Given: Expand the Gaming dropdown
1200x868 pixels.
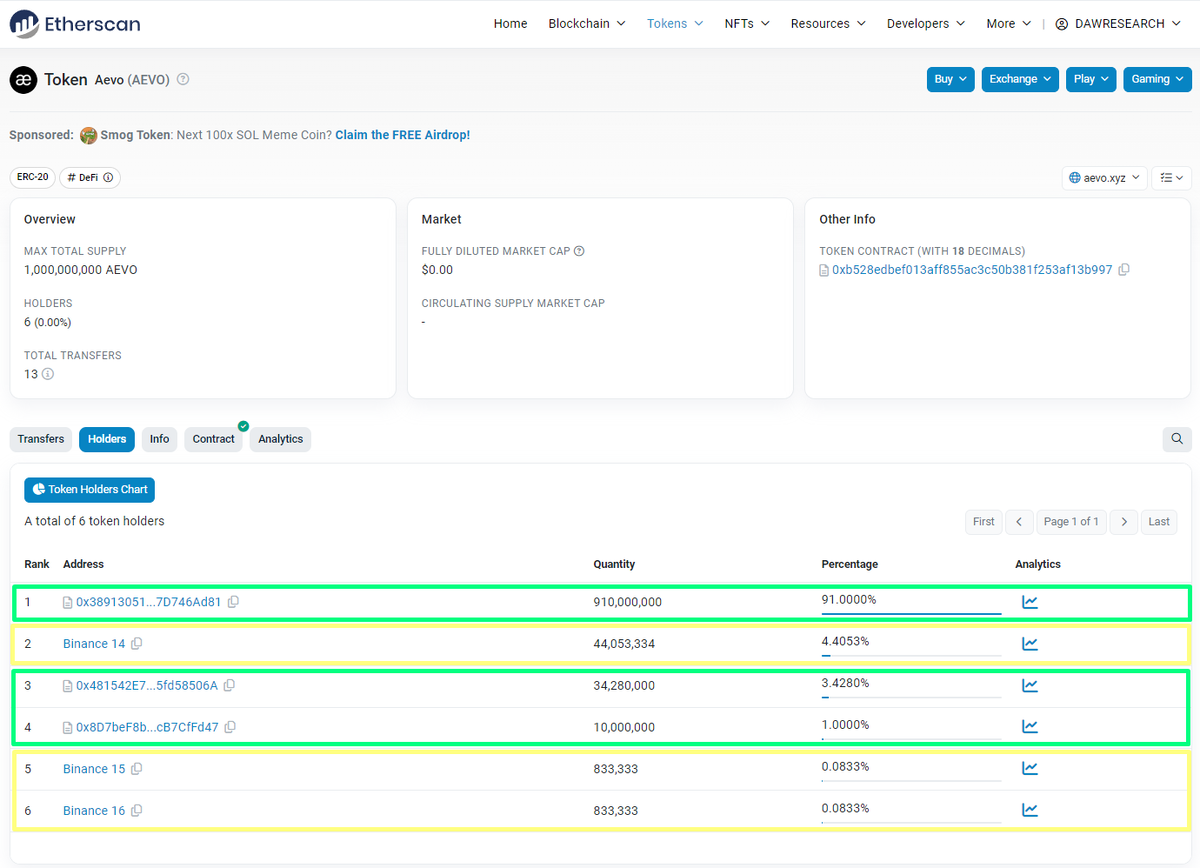Looking at the screenshot, I should click(x=1157, y=79).
